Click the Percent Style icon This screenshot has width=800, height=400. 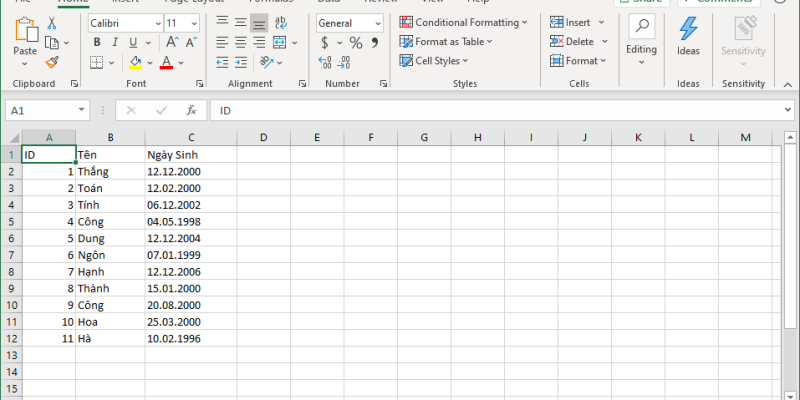point(356,43)
